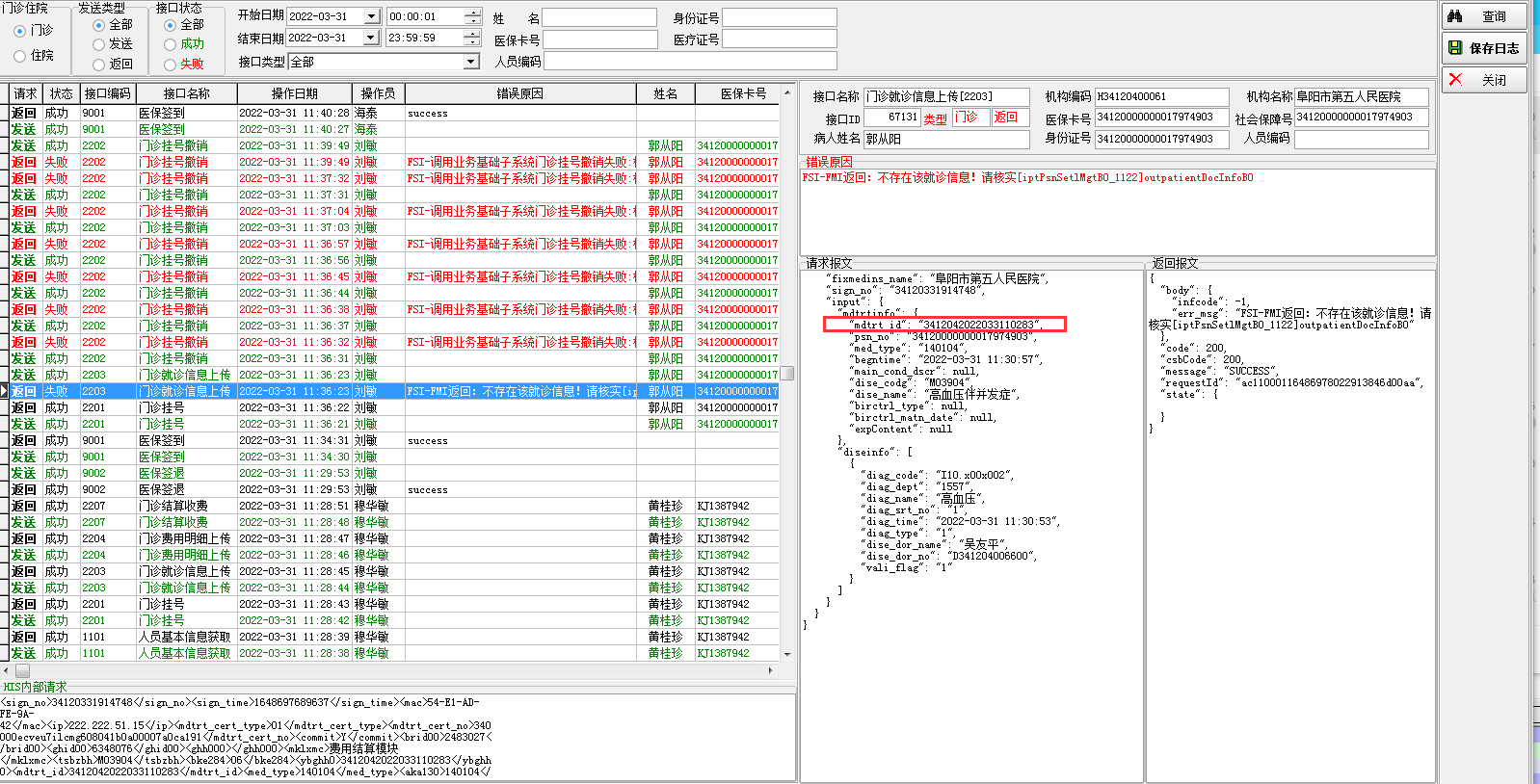
Task: Click the 病人姓名 field 郭从阳
Action: tap(946, 139)
